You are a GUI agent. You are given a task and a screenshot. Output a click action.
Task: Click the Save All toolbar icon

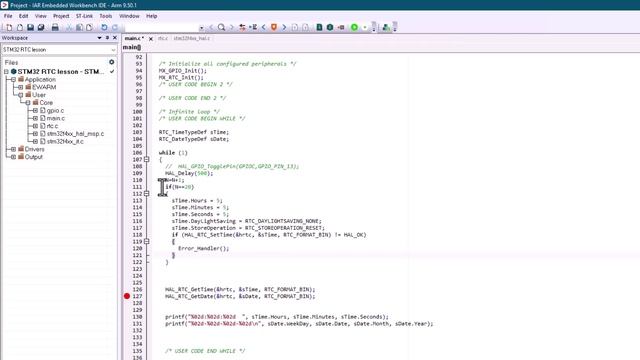[x=41, y=27]
